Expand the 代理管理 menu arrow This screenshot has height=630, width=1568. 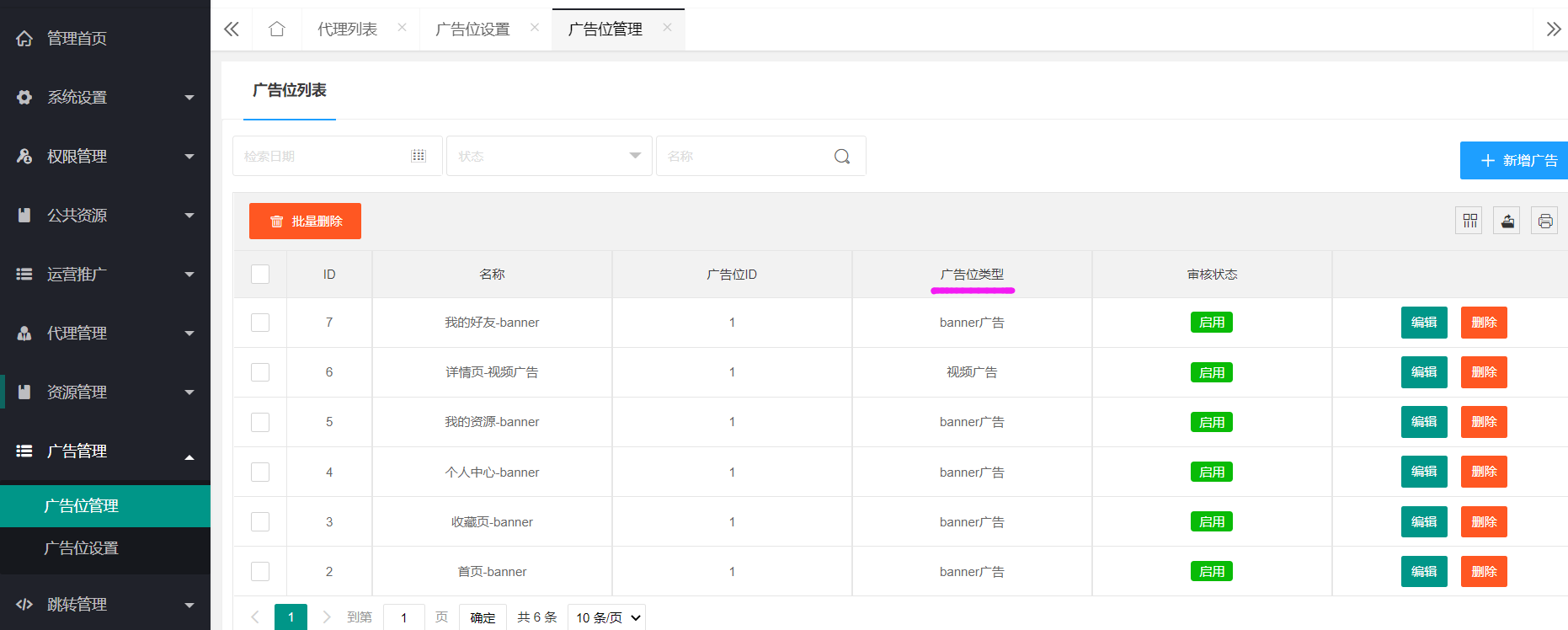pos(189,334)
